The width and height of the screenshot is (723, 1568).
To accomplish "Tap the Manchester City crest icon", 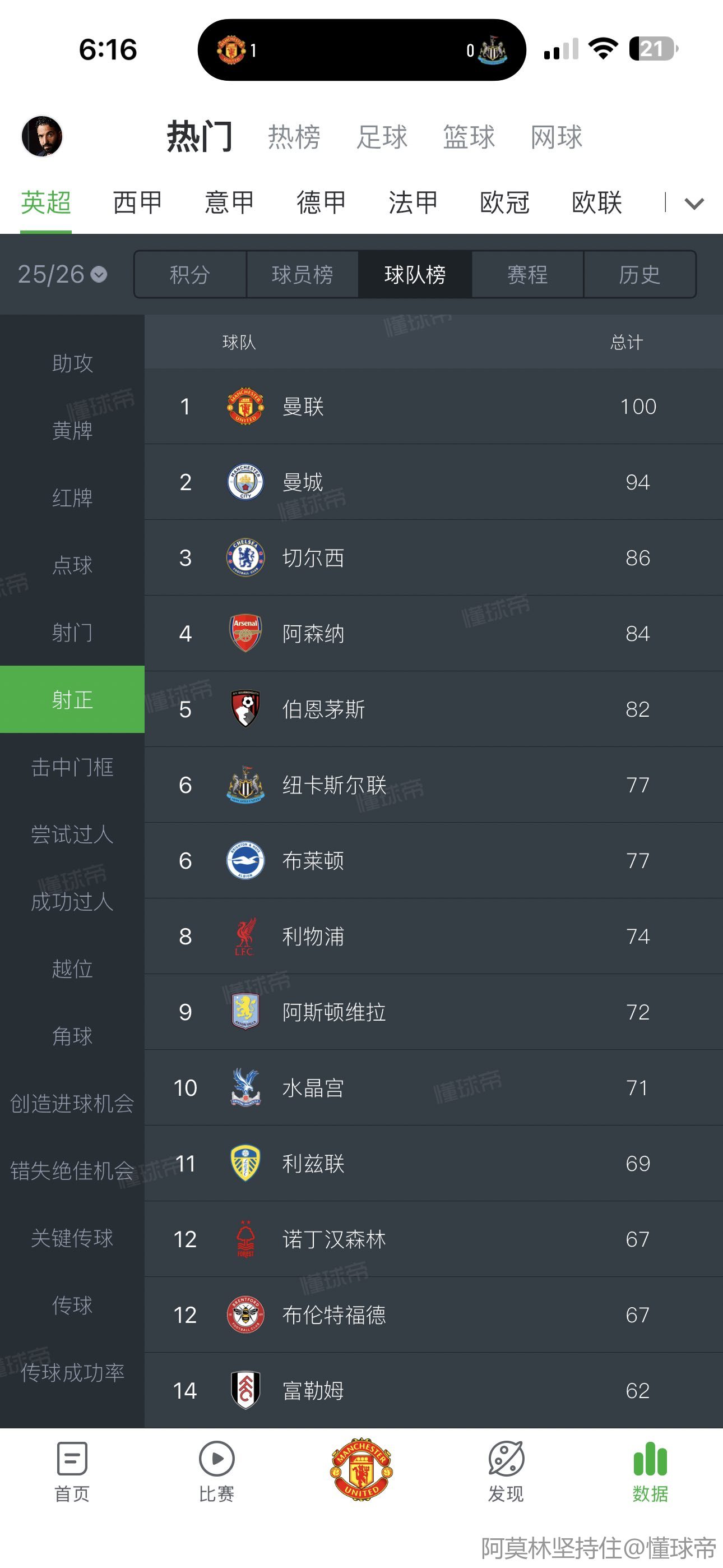I will 245,482.
